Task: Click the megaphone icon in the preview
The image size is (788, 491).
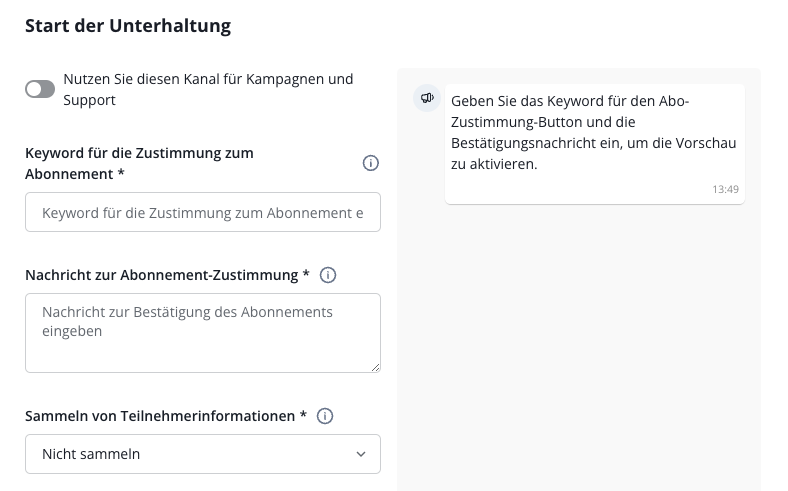Action: point(427,97)
